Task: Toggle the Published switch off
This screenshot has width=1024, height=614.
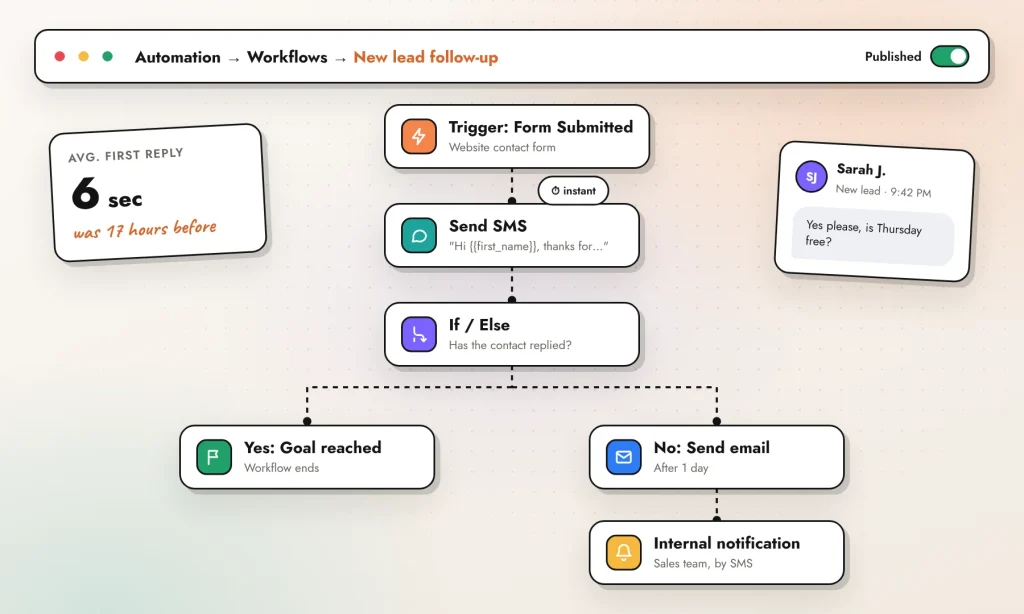Action: [950, 56]
